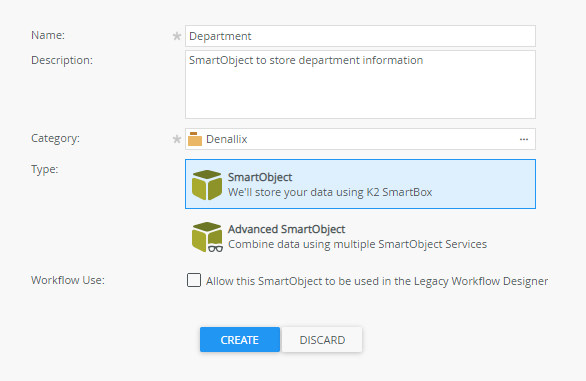Click the SmartObject green cube icon
The width and height of the screenshot is (586, 381).
pyautogui.click(x=207, y=185)
